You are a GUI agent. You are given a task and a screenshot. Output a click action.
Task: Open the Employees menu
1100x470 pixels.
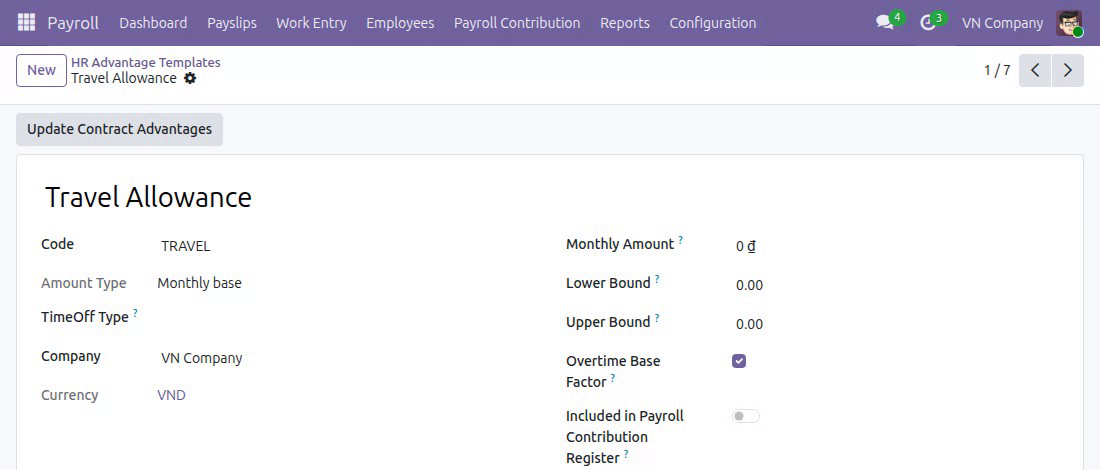[400, 23]
